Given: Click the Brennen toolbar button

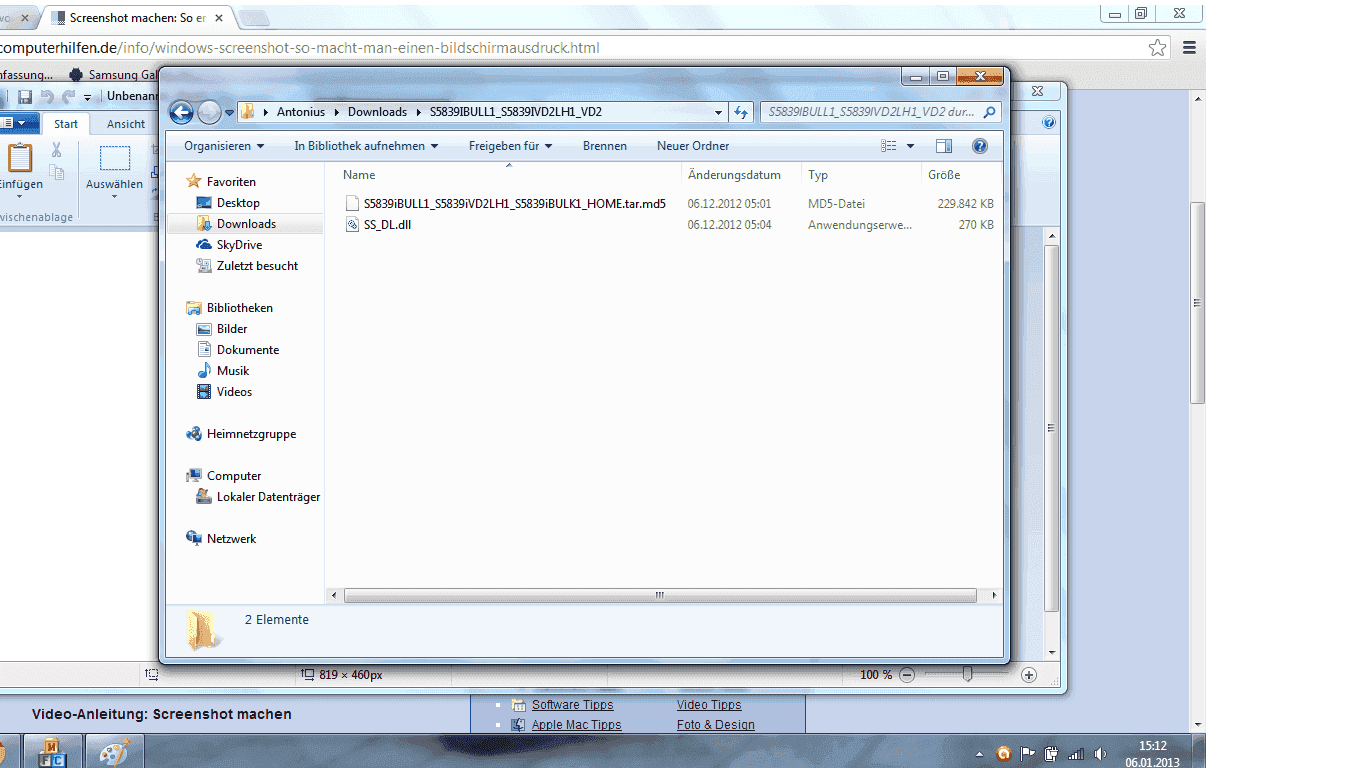Looking at the screenshot, I should [605, 146].
